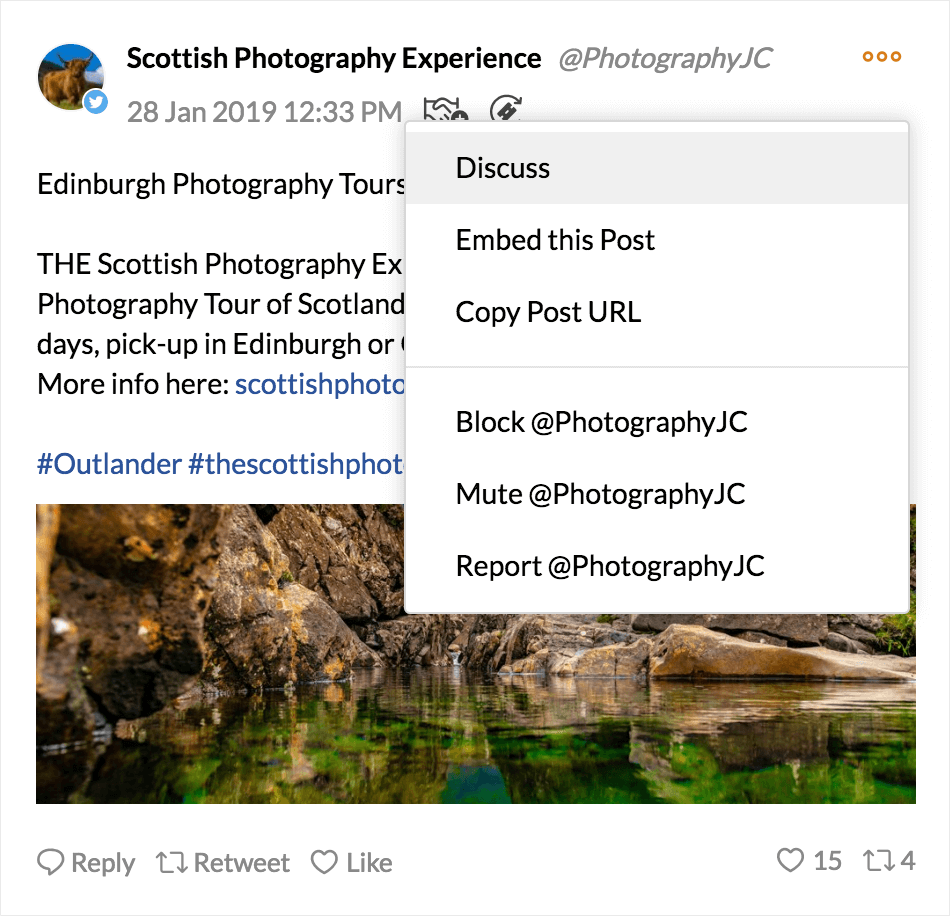
Task: Choose Block @PhotographyJC
Action: coord(657,422)
